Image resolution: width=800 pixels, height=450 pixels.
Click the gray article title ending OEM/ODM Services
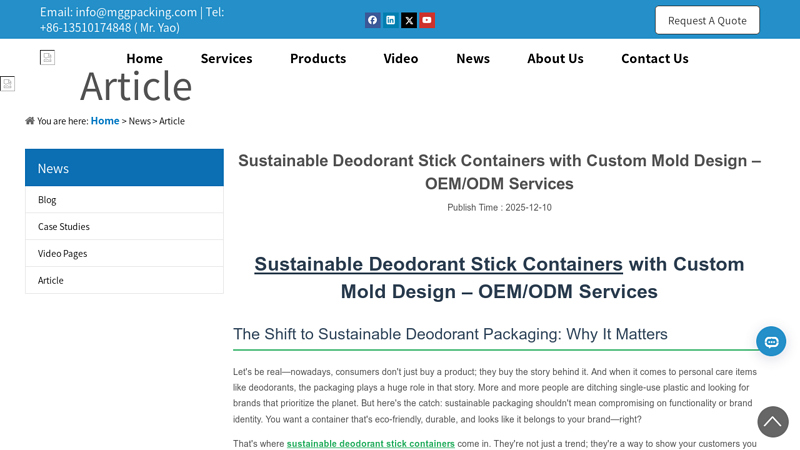click(499, 172)
